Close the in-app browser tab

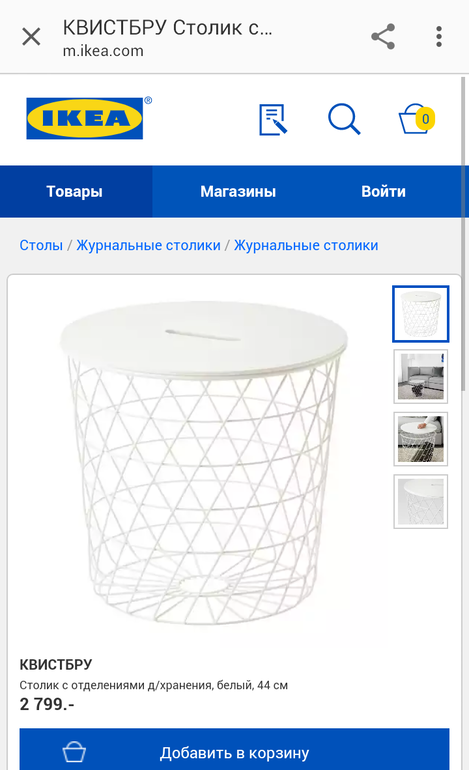(31, 37)
